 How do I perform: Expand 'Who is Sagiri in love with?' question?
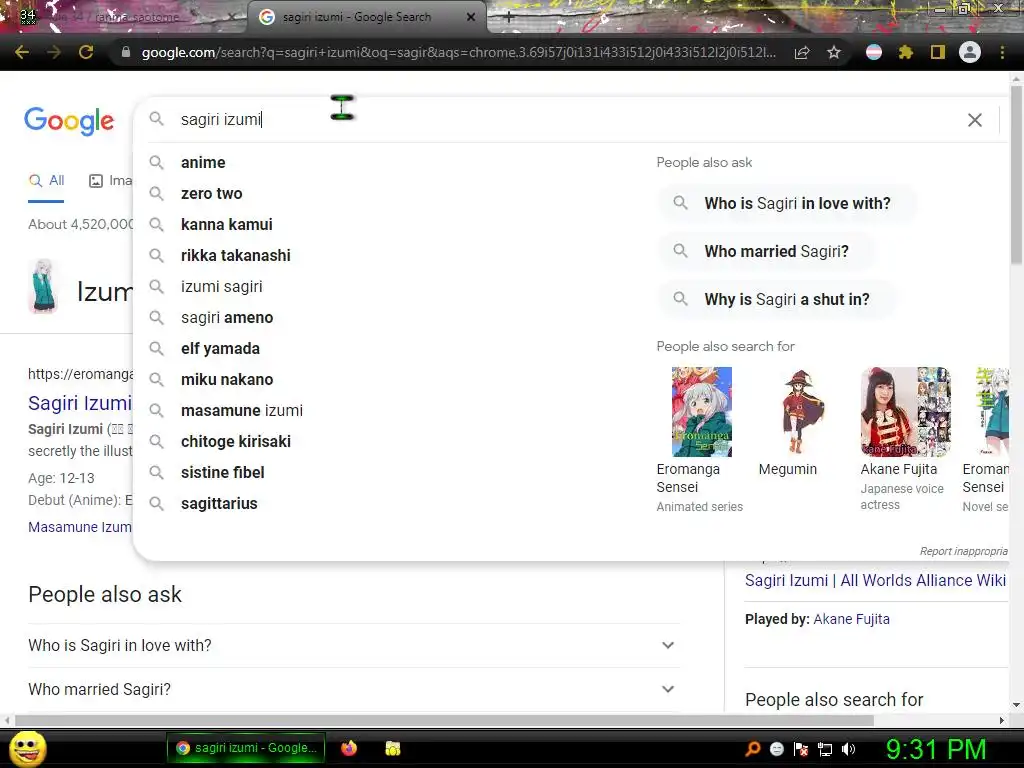(x=353, y=645)
